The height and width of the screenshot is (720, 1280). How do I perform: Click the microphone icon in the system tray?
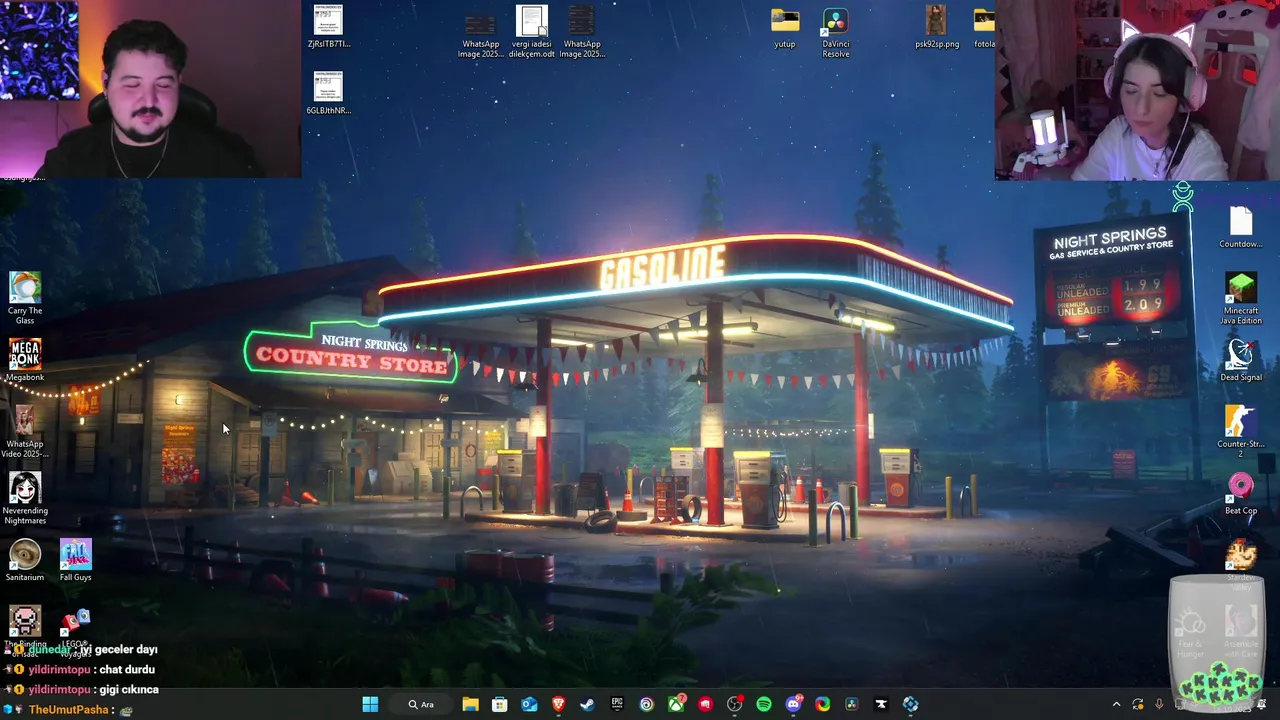1159,705
